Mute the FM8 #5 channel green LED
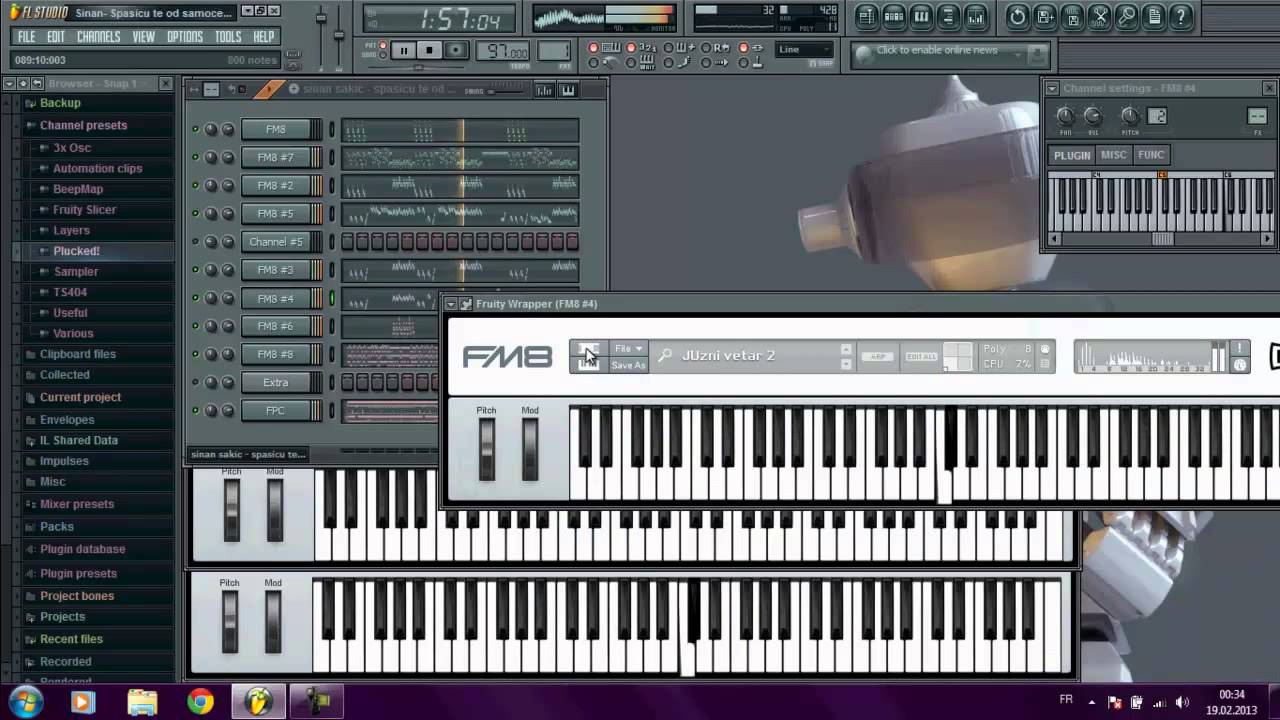This screenshot has width=1280, height=720. coord(195,213)
